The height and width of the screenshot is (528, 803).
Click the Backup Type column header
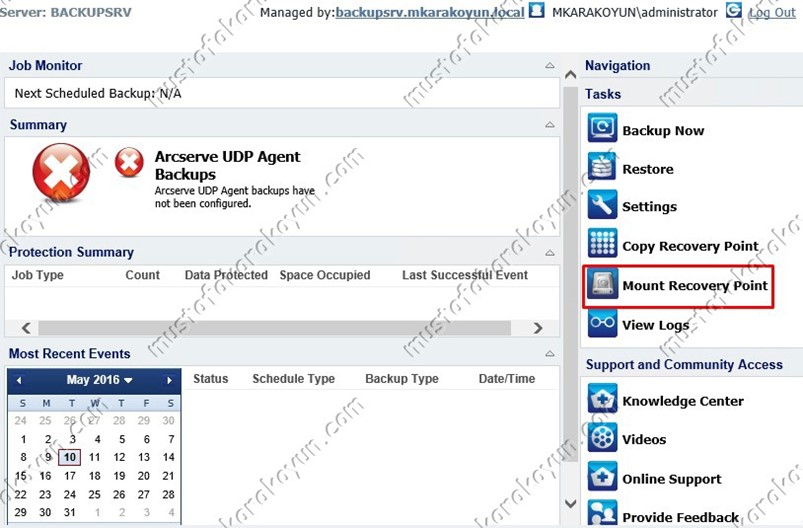pos(402,379)
